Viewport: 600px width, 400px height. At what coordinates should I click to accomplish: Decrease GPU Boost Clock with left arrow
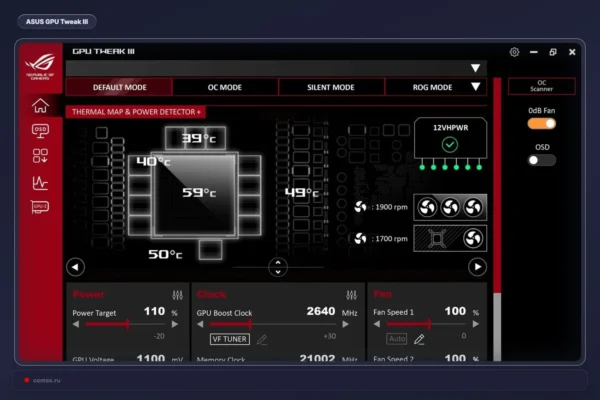tap(200, 324)
